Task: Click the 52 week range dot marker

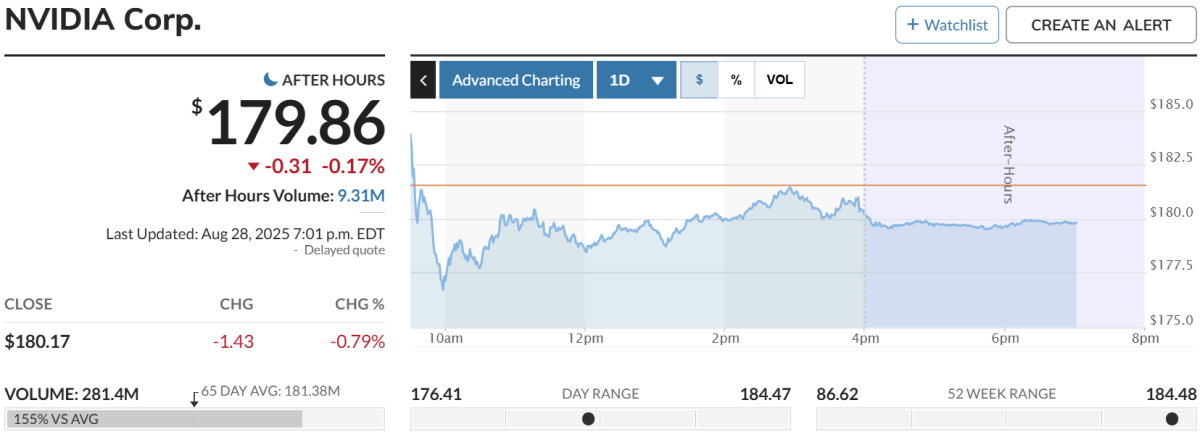Action: pos(1170,418)
